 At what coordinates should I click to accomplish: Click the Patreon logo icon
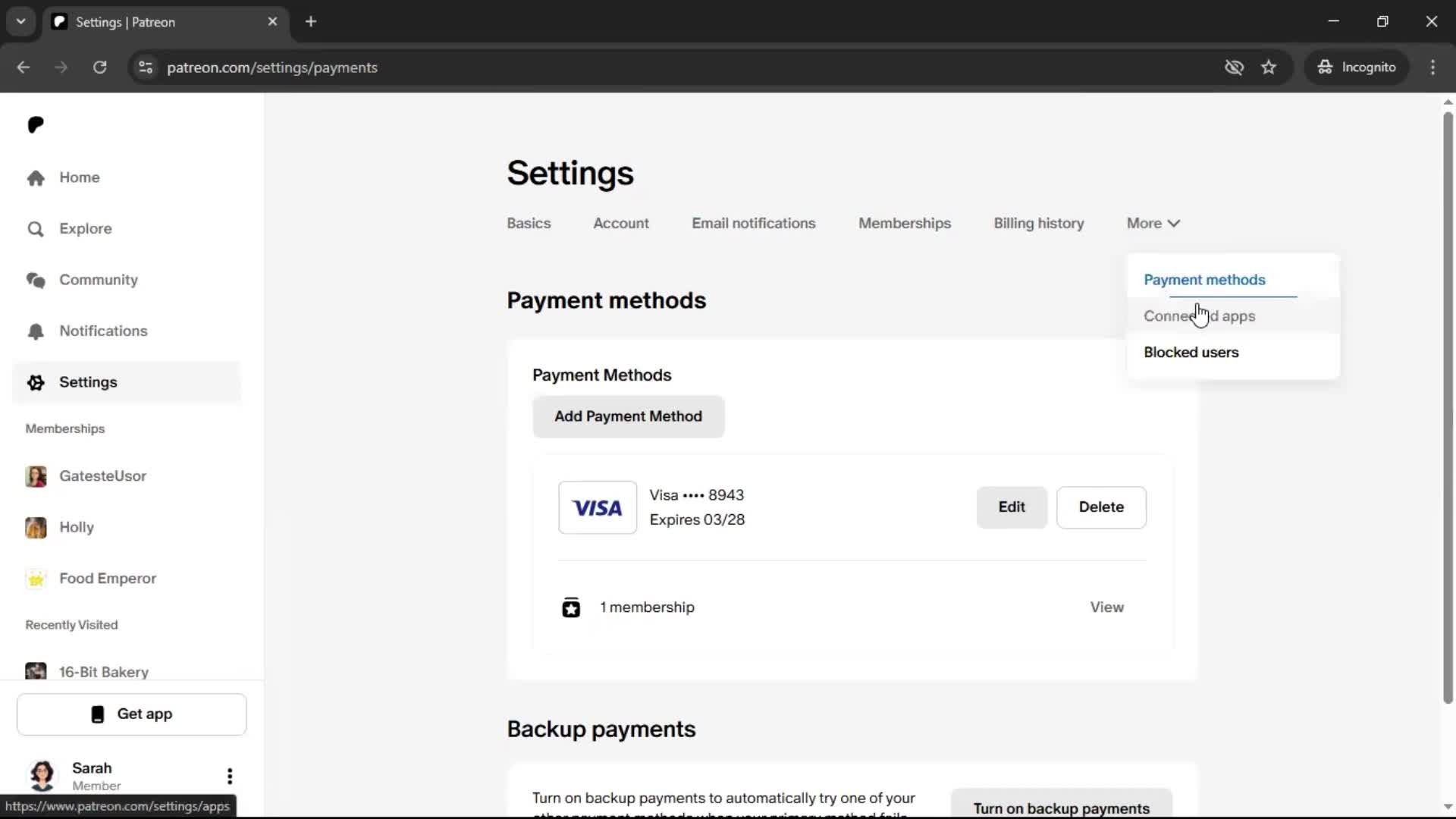click(x=36, y=124)
